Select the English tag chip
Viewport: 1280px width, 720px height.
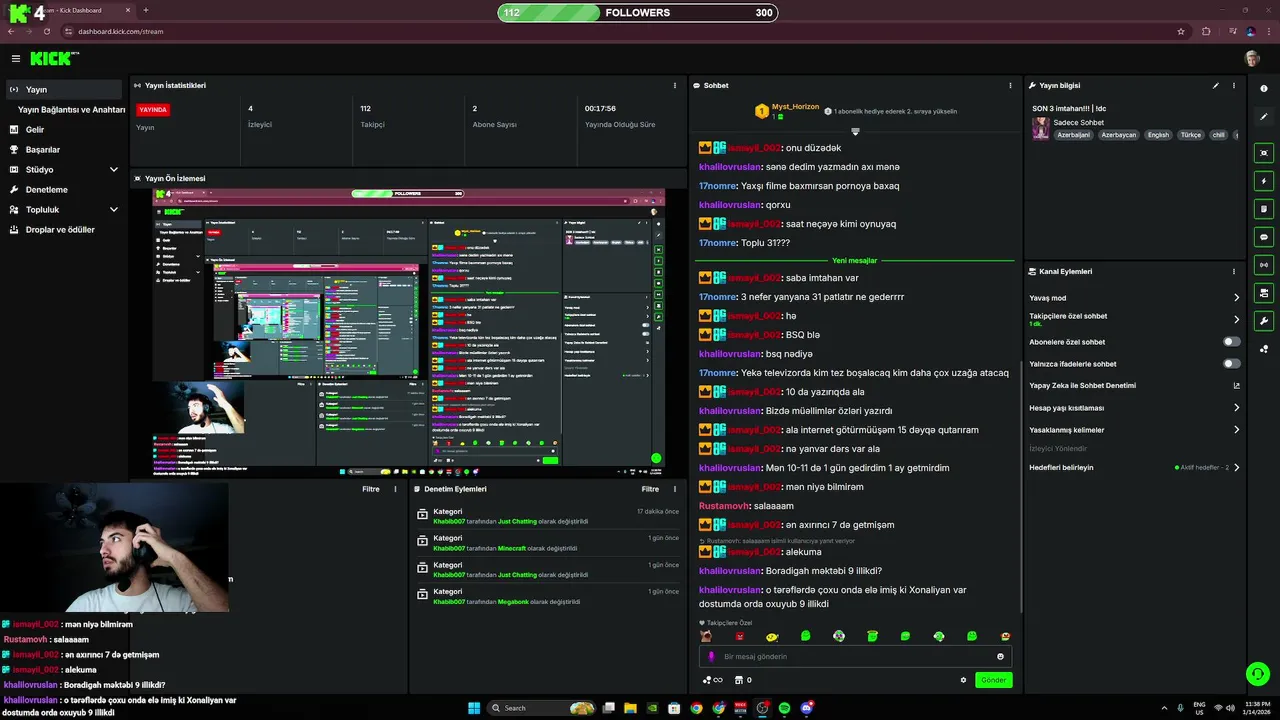[1158, 135]
